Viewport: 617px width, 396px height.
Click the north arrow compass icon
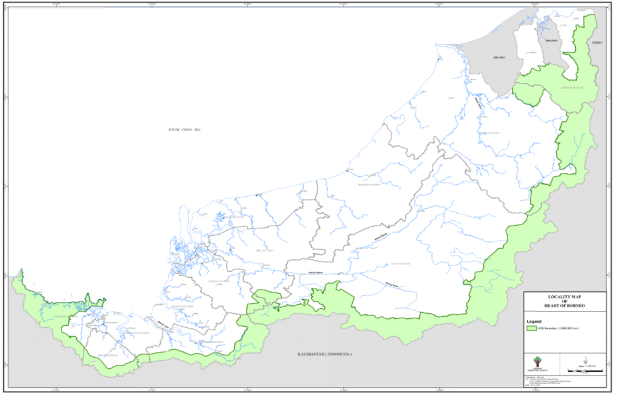coord(585,360)
